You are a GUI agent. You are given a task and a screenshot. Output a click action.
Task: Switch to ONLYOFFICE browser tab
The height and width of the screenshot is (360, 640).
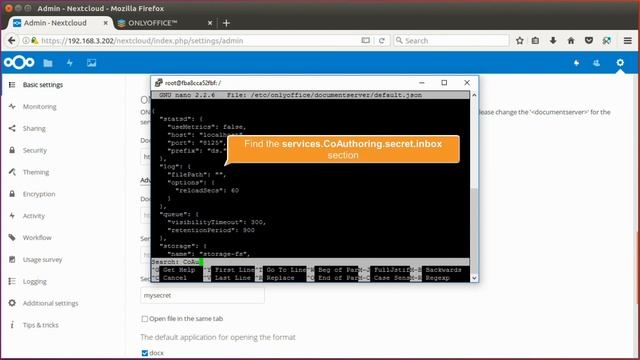pyautogui.click(x=164, y=23)
